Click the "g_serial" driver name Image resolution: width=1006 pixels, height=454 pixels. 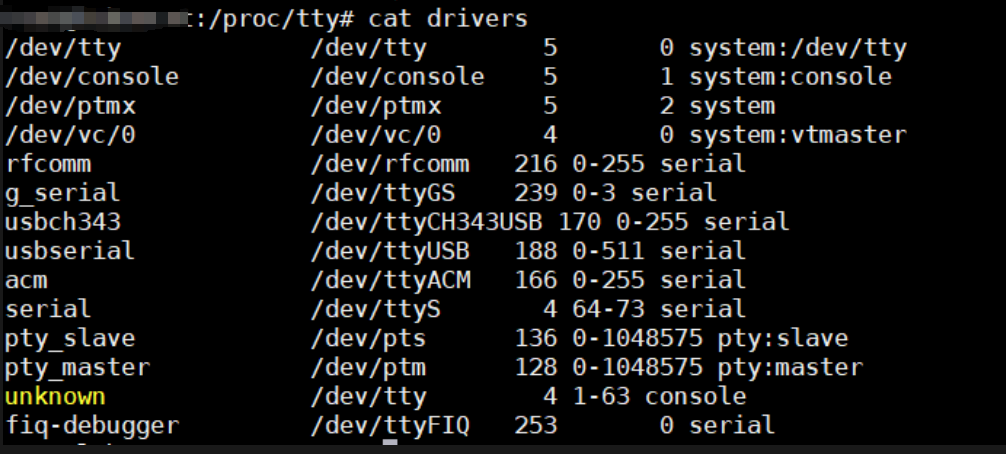point(63,192)
